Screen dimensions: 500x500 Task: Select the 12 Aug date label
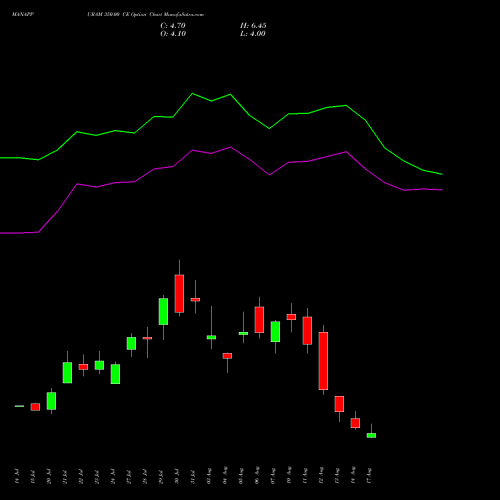coord(321,475)
